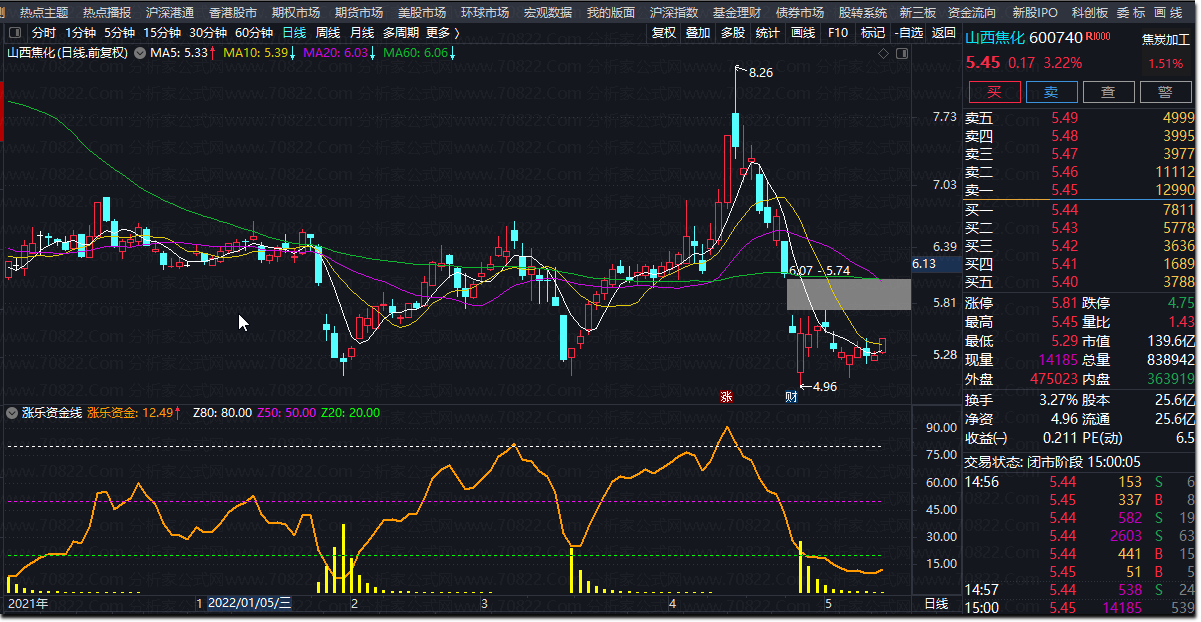The width and height of the screenshot is (1201, 622).
Task: Click 卖一 ask price row
Action: pyautogui.click(x=1080, y=190)
